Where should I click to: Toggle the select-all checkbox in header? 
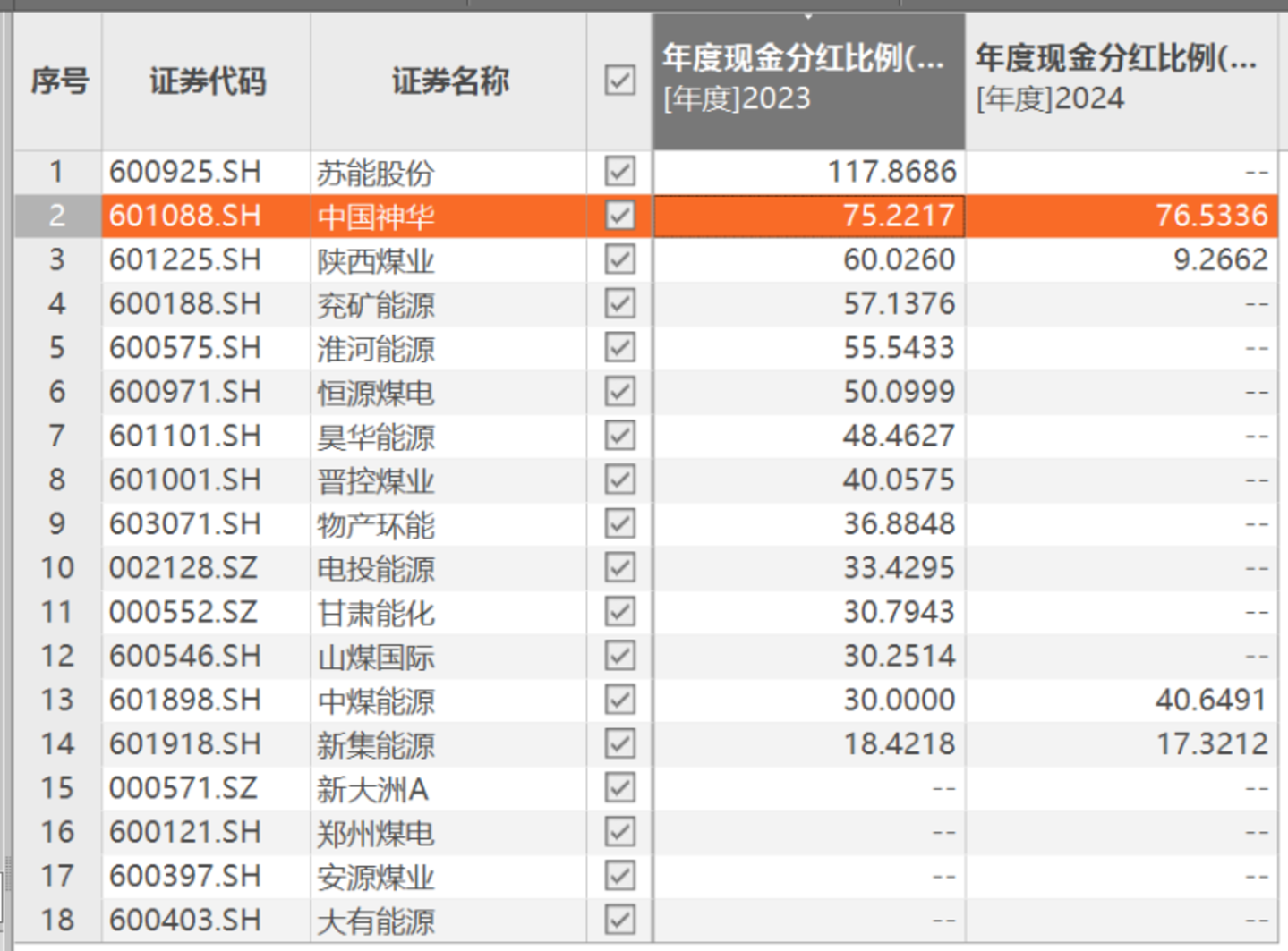(x=619, y=81)
